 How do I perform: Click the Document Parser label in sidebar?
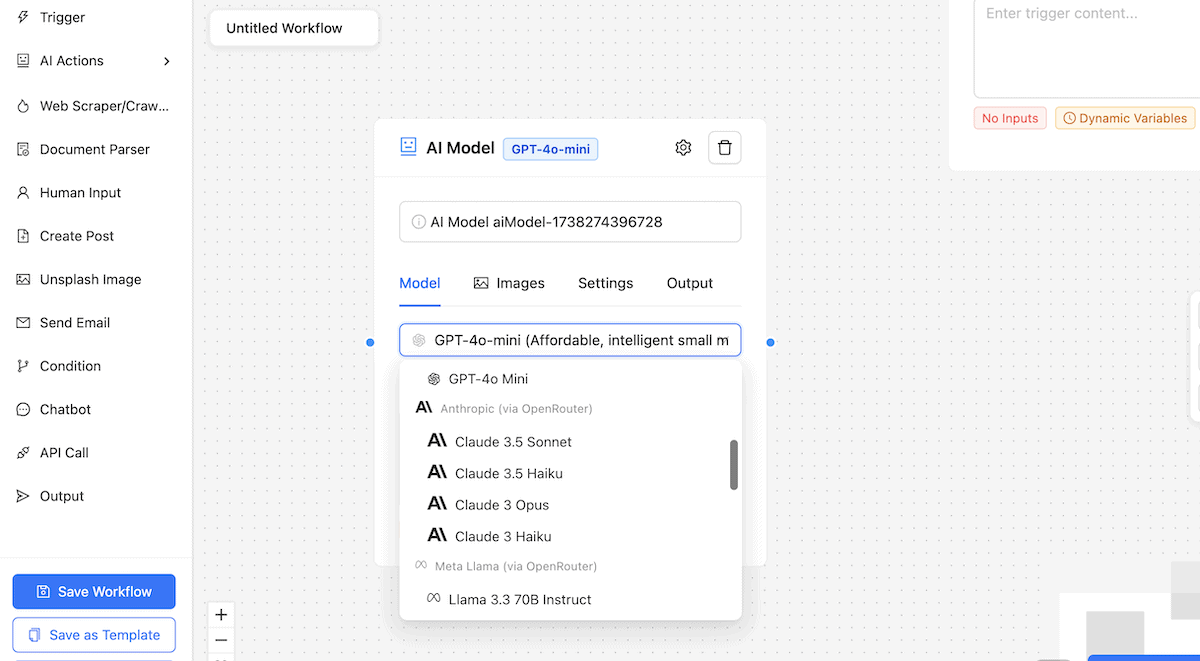pyautogui.click(x=95, y=149)
